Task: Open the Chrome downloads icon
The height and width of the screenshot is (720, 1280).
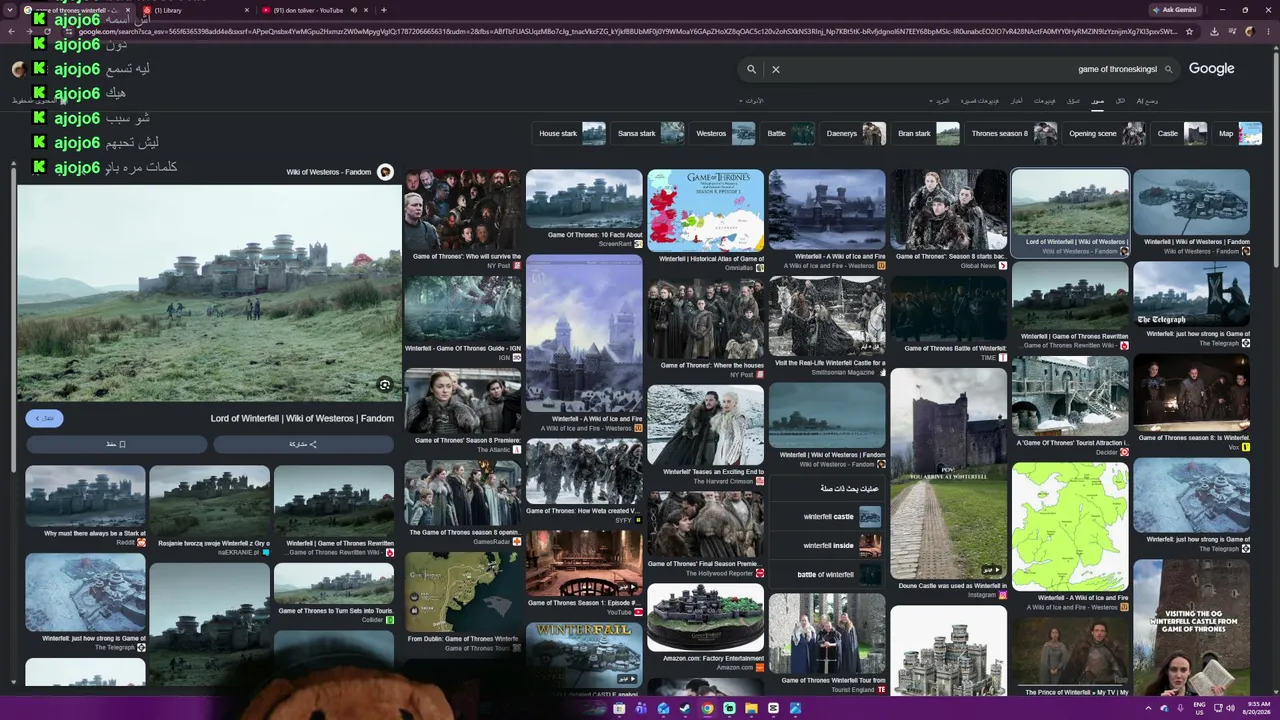Action: (x=1214, y=31)
